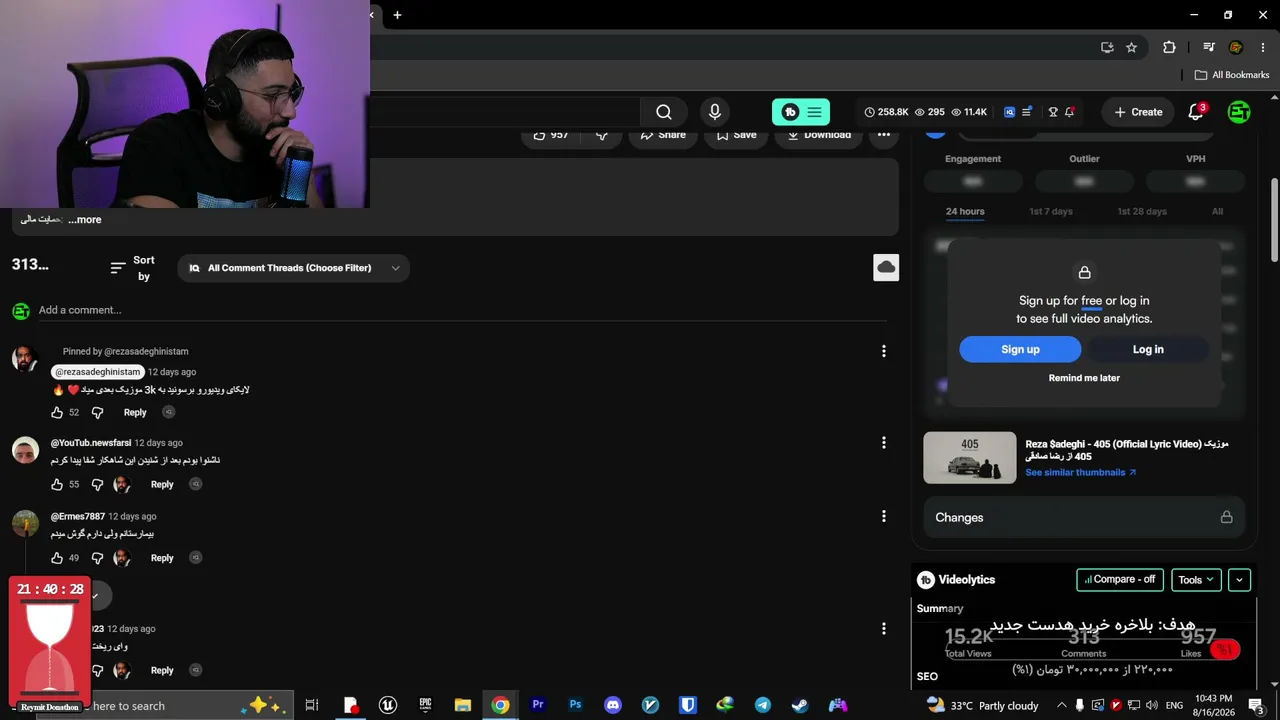Show hidden system tray icons
The width and height of the screenshot is (1280, 720).
(x=1062, y=705)
